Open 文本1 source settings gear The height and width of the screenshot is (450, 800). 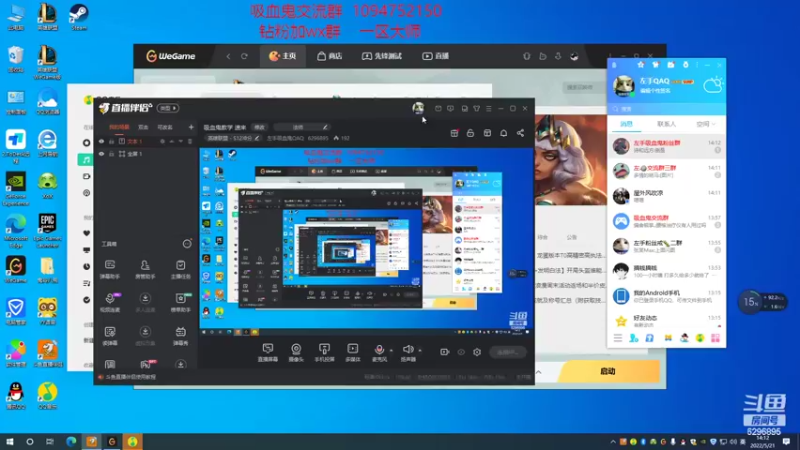click(x=162, y=141)
